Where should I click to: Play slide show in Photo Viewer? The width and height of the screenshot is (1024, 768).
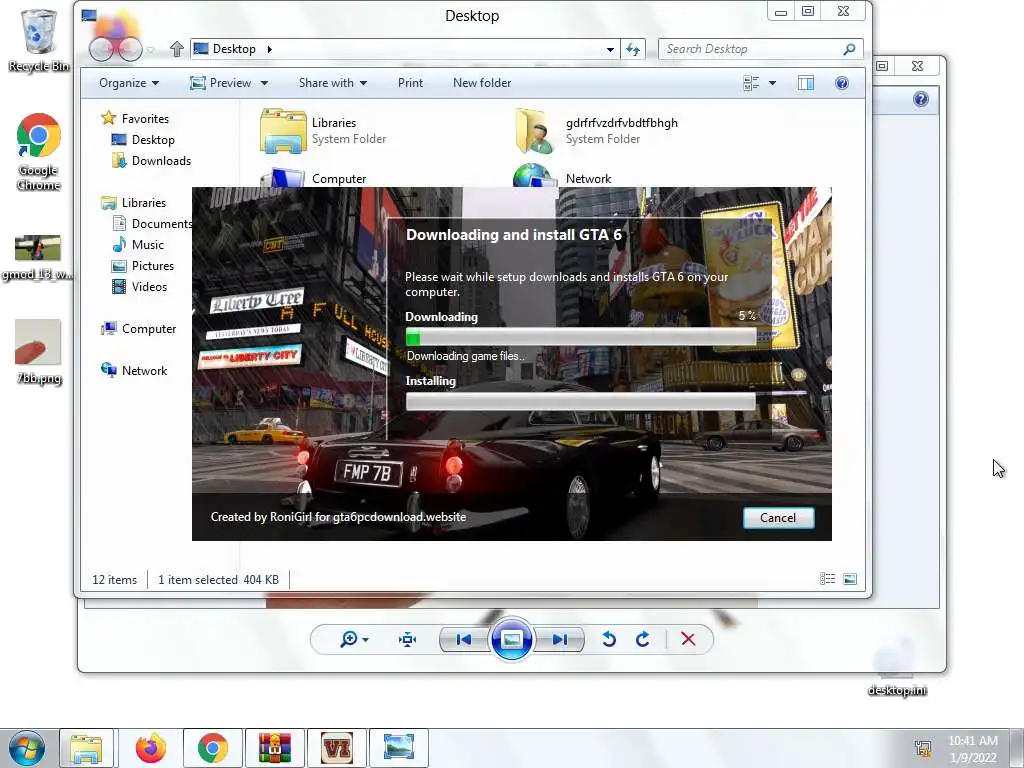tap(511, 639)
